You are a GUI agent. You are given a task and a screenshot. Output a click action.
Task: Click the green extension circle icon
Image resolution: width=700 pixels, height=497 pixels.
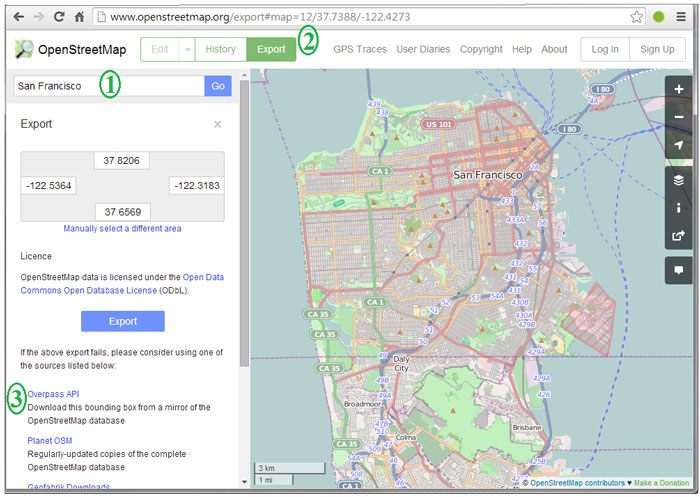(658, 17)
